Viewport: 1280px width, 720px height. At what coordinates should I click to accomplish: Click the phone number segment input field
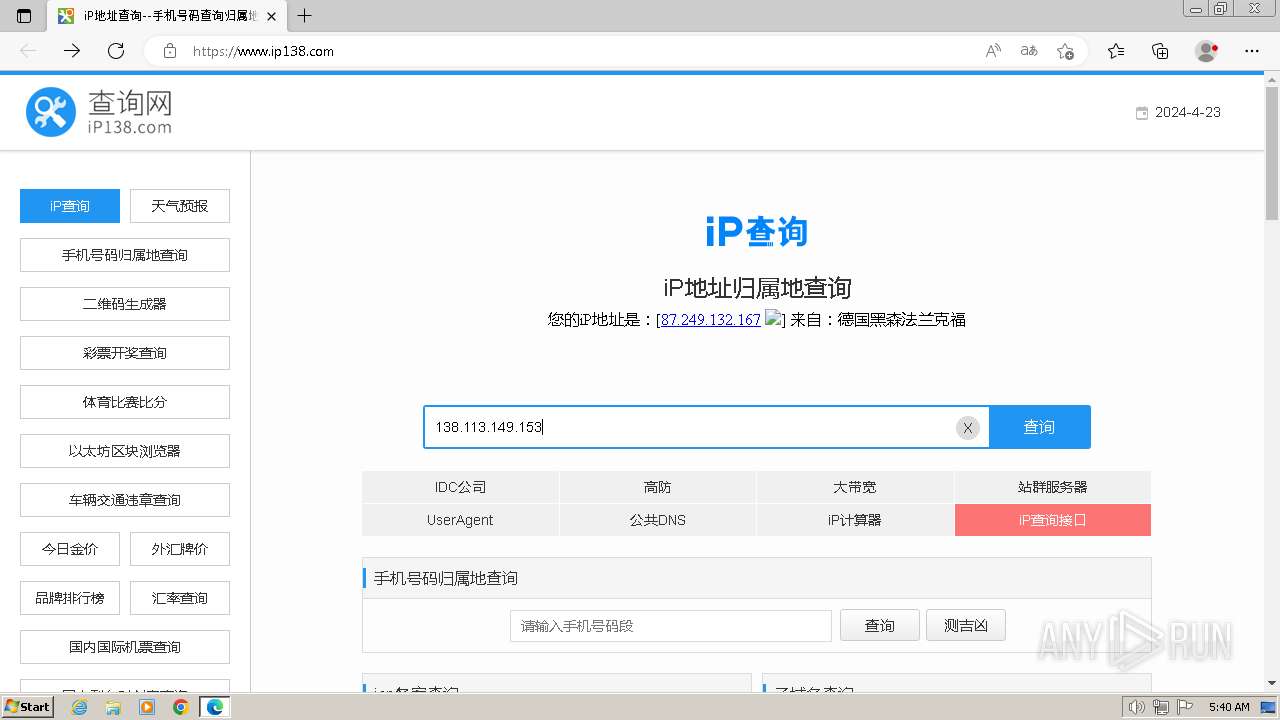click(671, 626)
